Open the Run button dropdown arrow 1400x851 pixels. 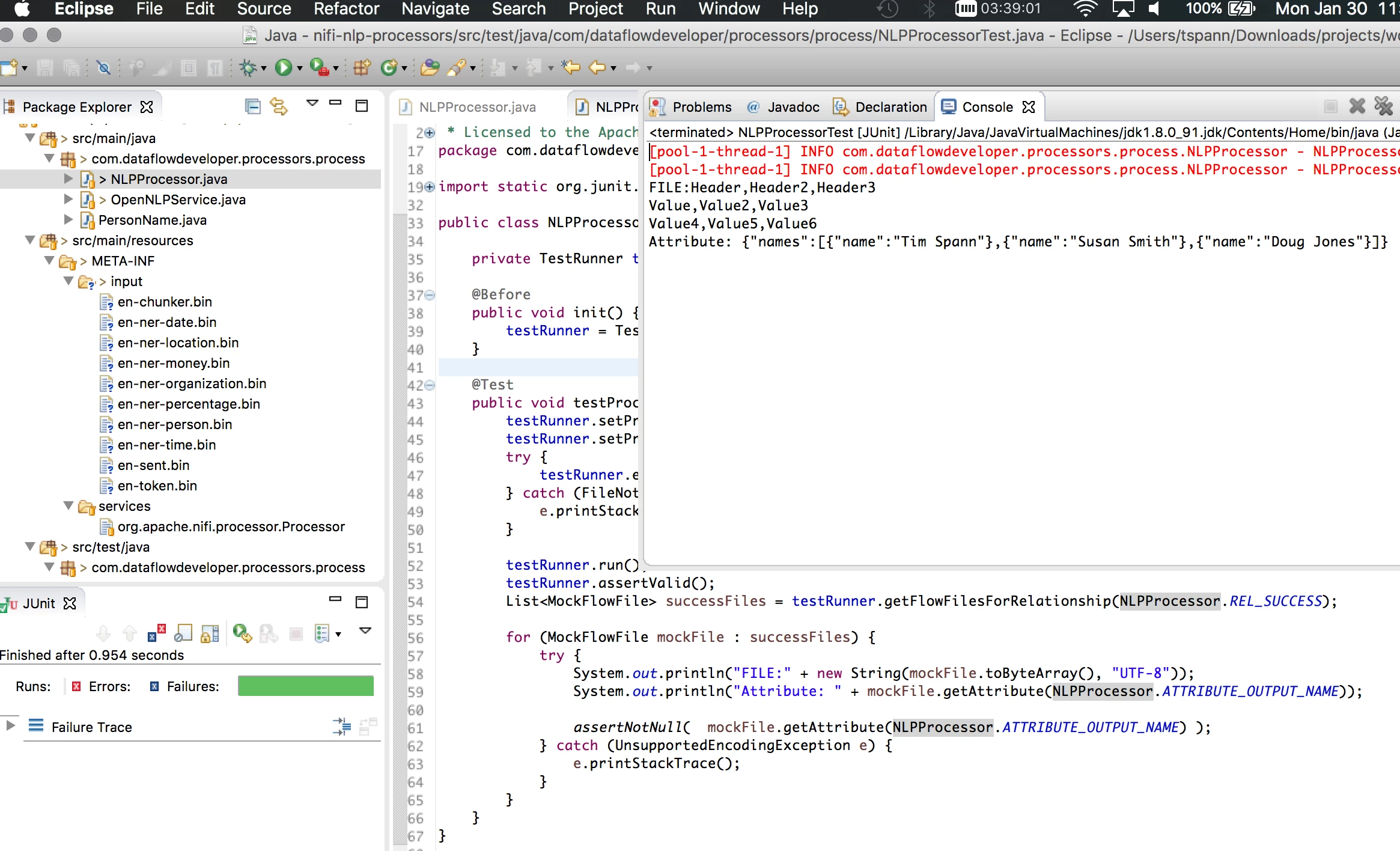coord(299,69)
